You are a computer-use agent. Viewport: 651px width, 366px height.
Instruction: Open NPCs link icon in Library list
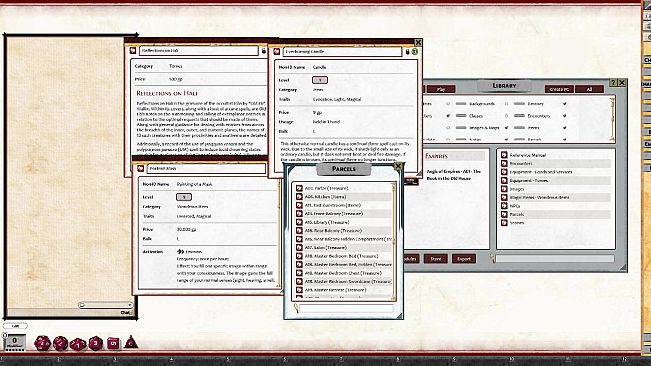(504, 206)
